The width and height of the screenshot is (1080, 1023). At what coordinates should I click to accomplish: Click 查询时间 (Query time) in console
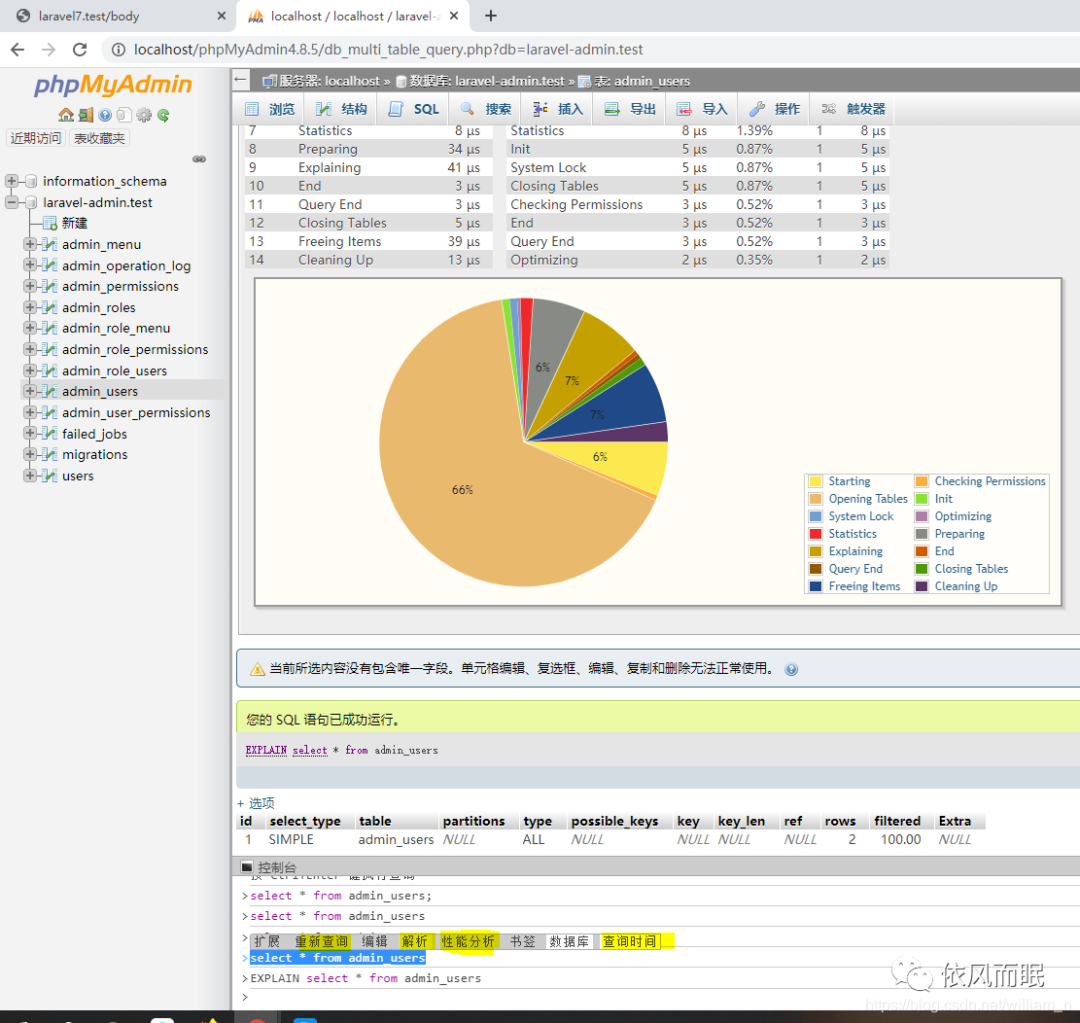point(630,941)
